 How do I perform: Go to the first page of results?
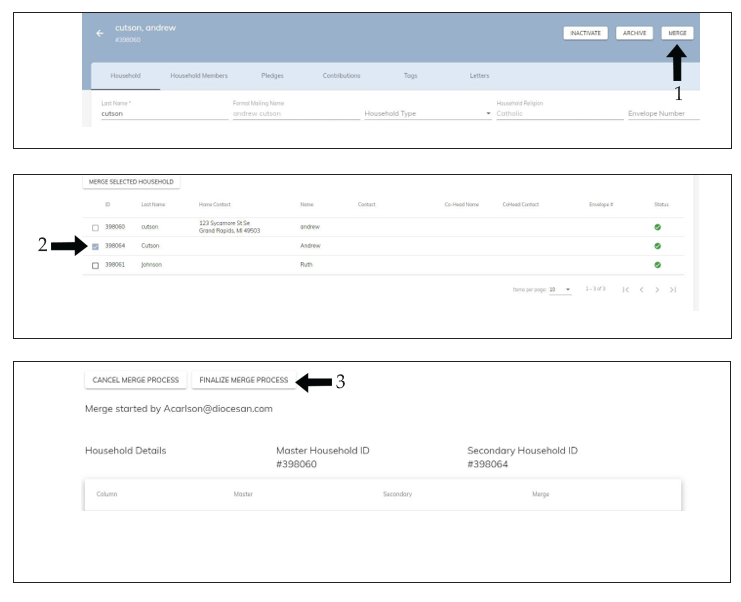pos(626,289)
